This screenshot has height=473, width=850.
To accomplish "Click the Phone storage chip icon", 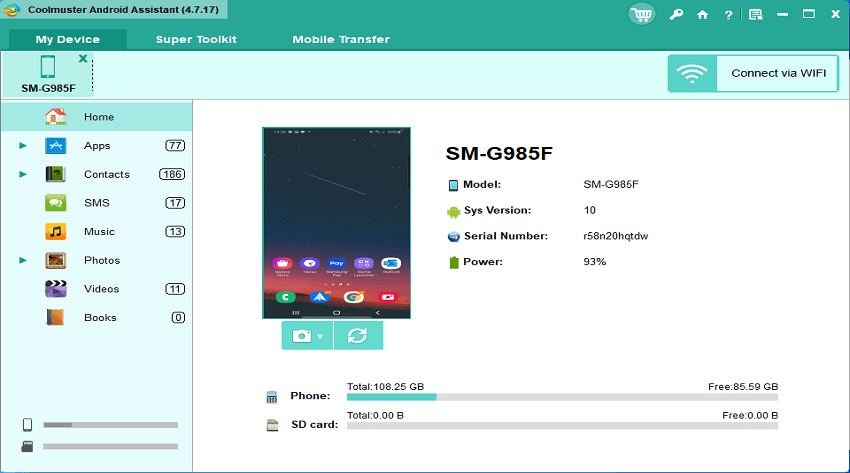I will pyautogui.click(x=272, y=397).
